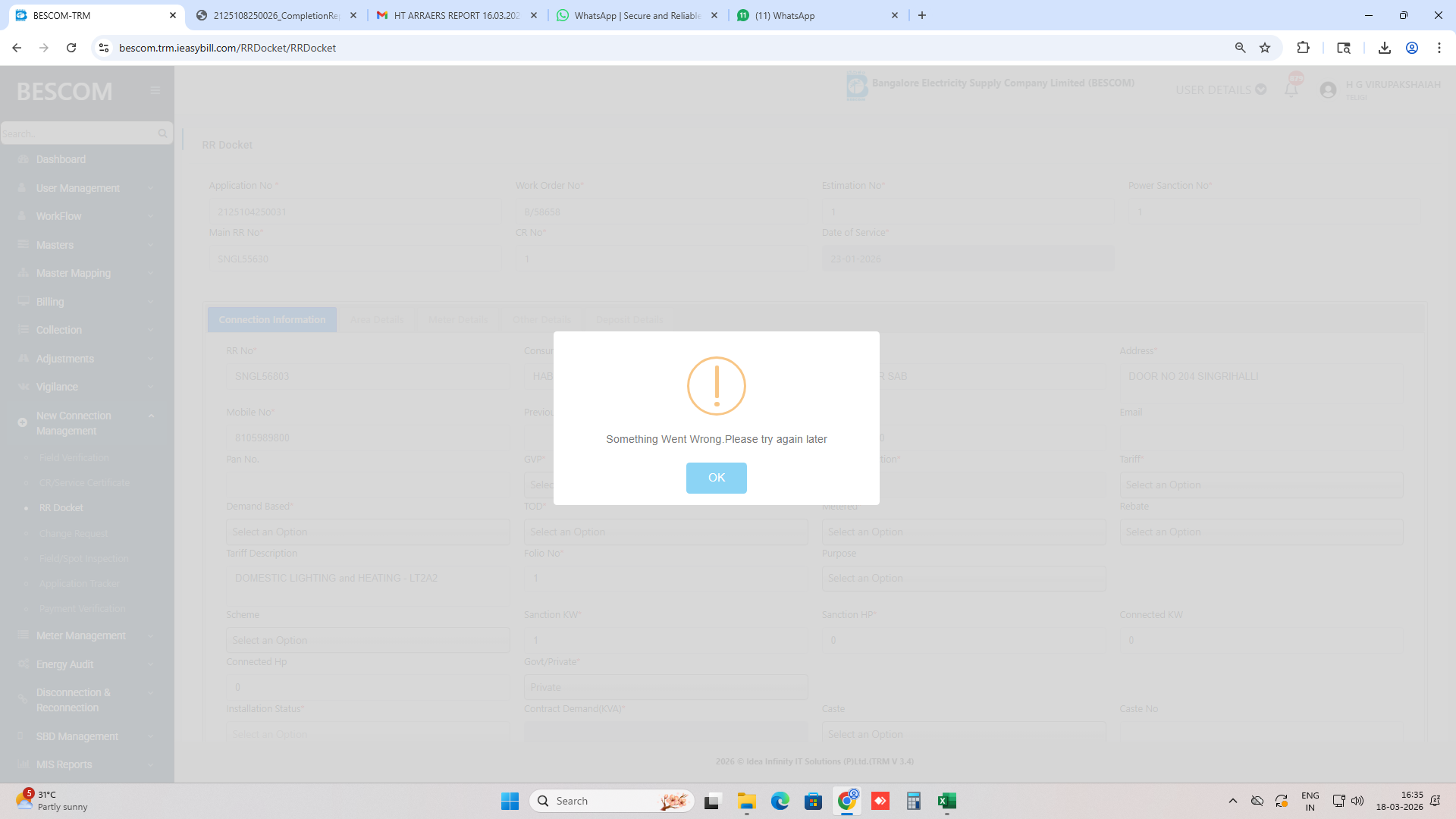Open Chrome extensions puzzle icon
Screen dimensions: 1456x819
coord(1303,48)
